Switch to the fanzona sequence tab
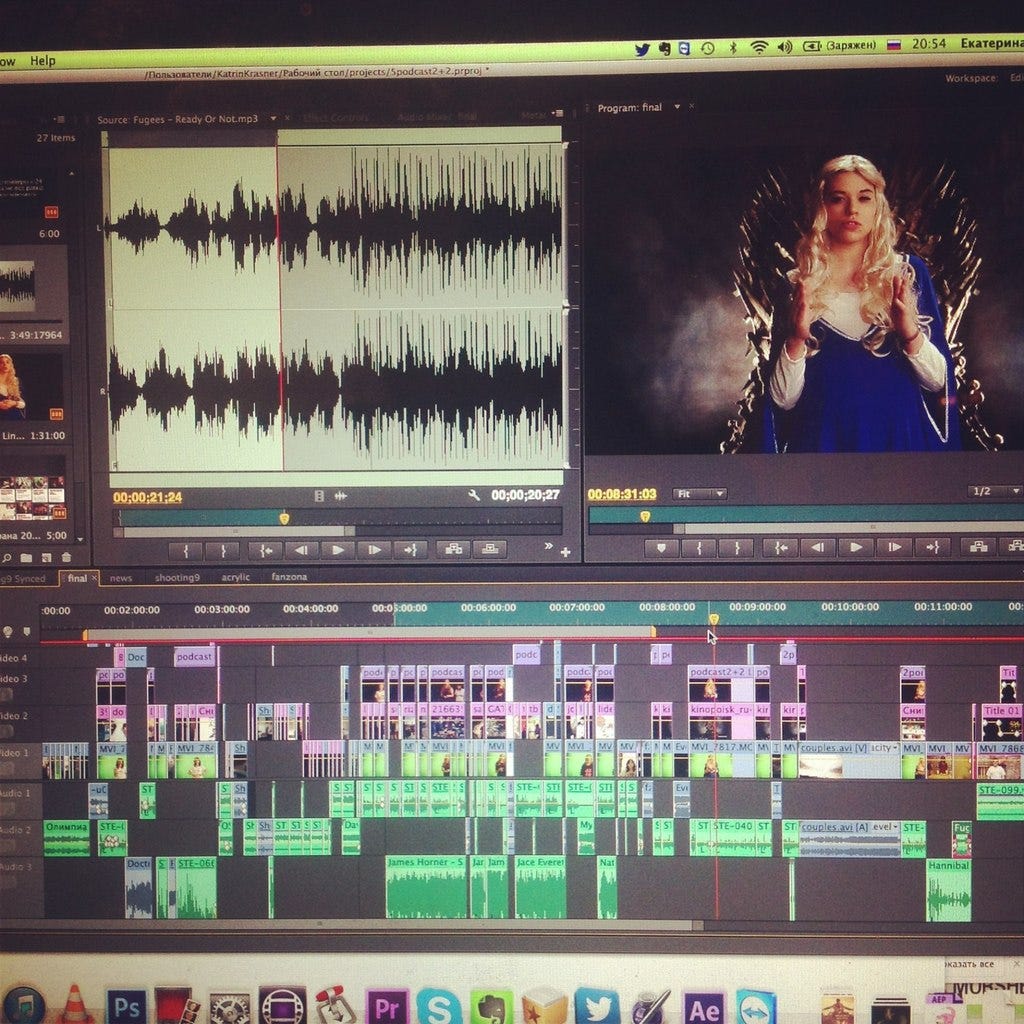1024x1024 pixels. pos(289,577)
